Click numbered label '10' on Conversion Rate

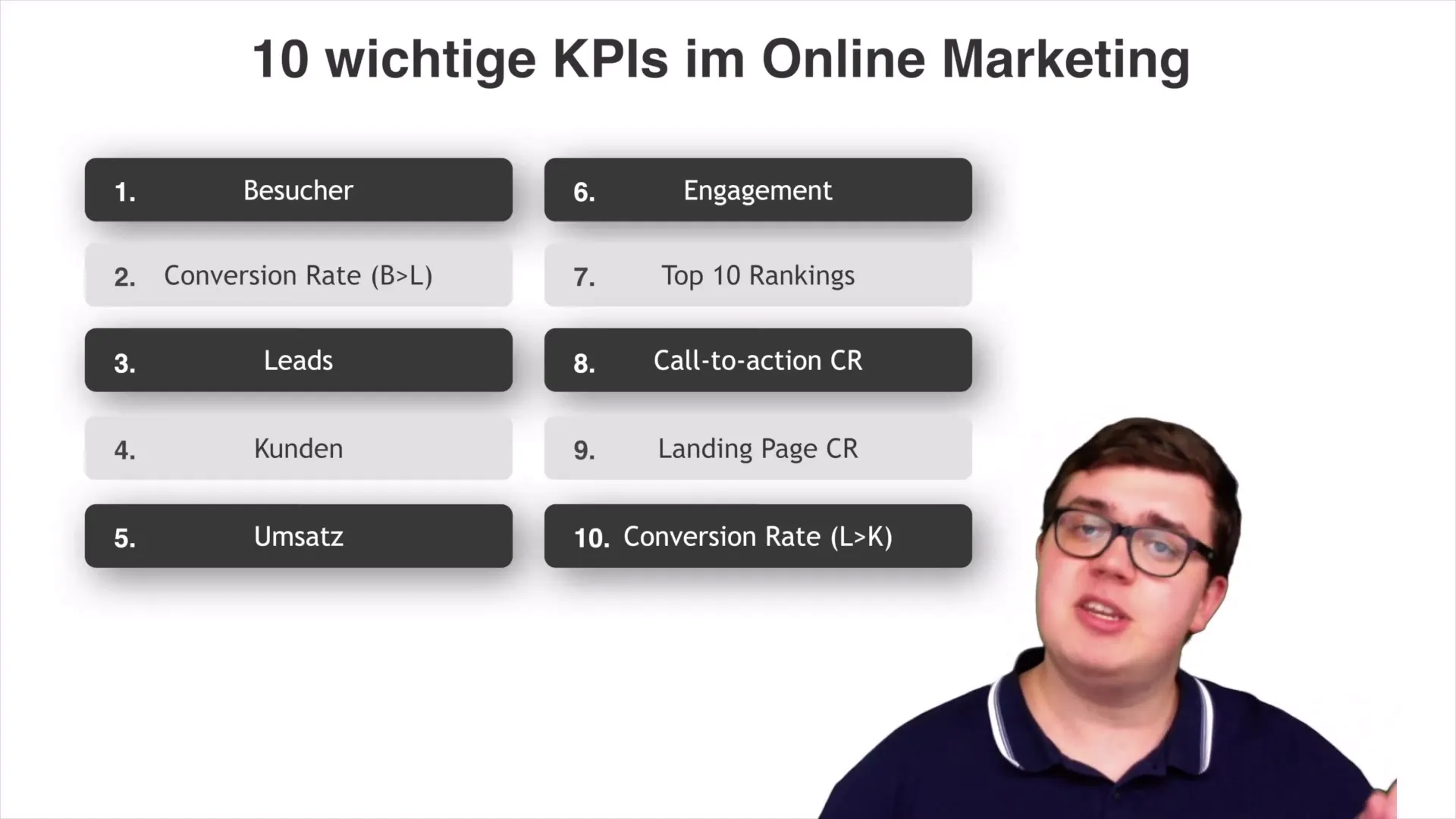pos(590,537)
